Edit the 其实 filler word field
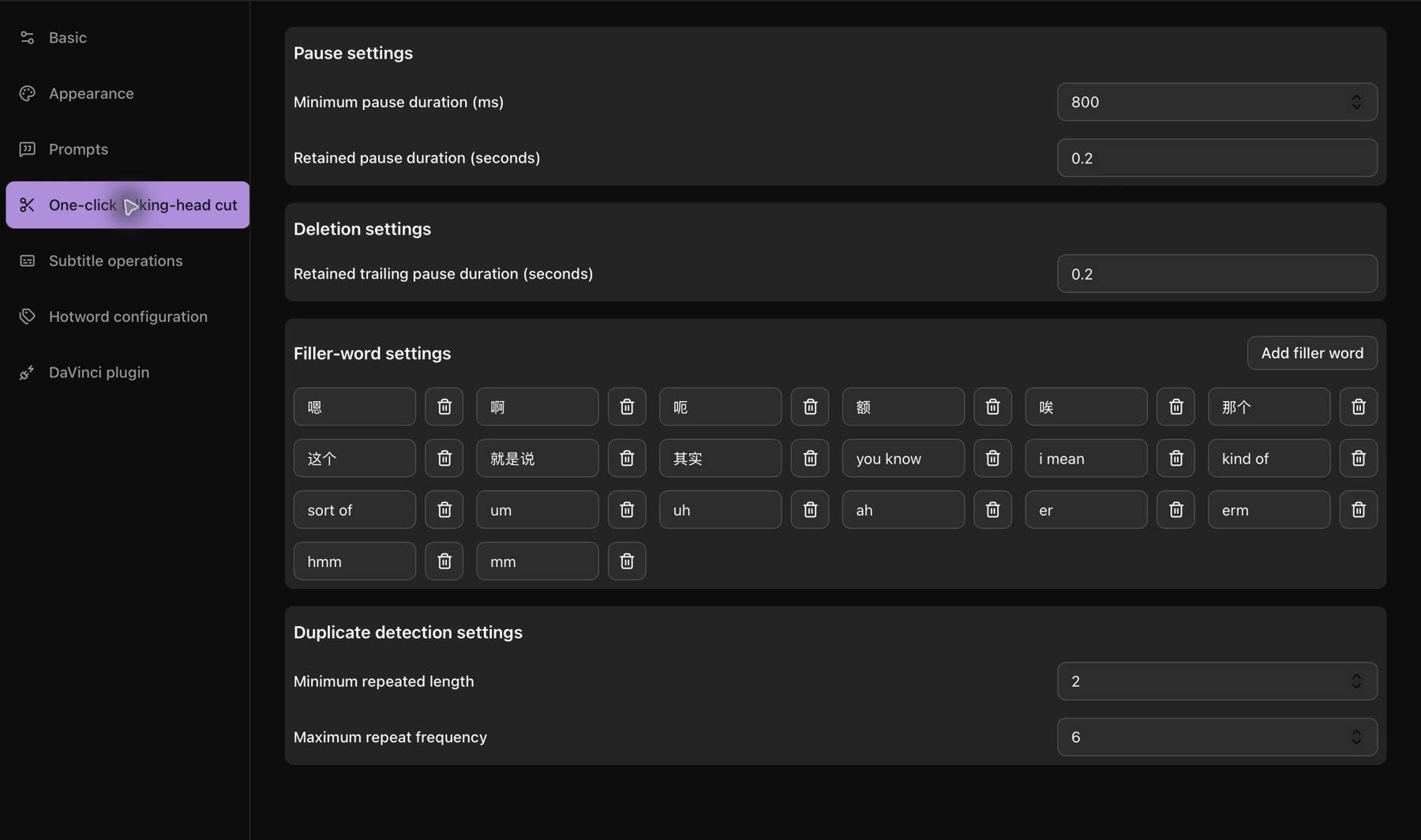Image resolution: width=1421 pixels, height=840 pixels. [x=720, y=458]
